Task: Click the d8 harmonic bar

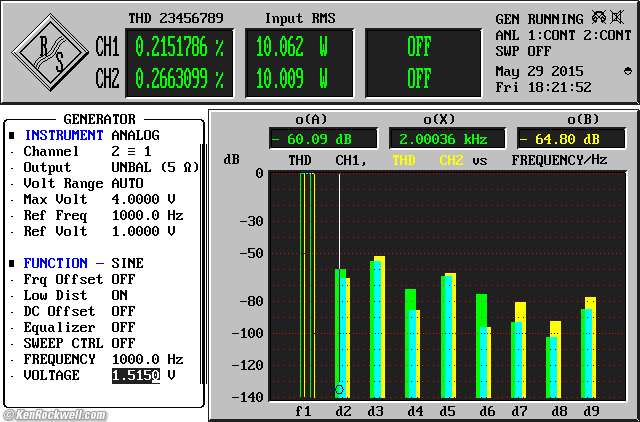Action: coord(553,360)
